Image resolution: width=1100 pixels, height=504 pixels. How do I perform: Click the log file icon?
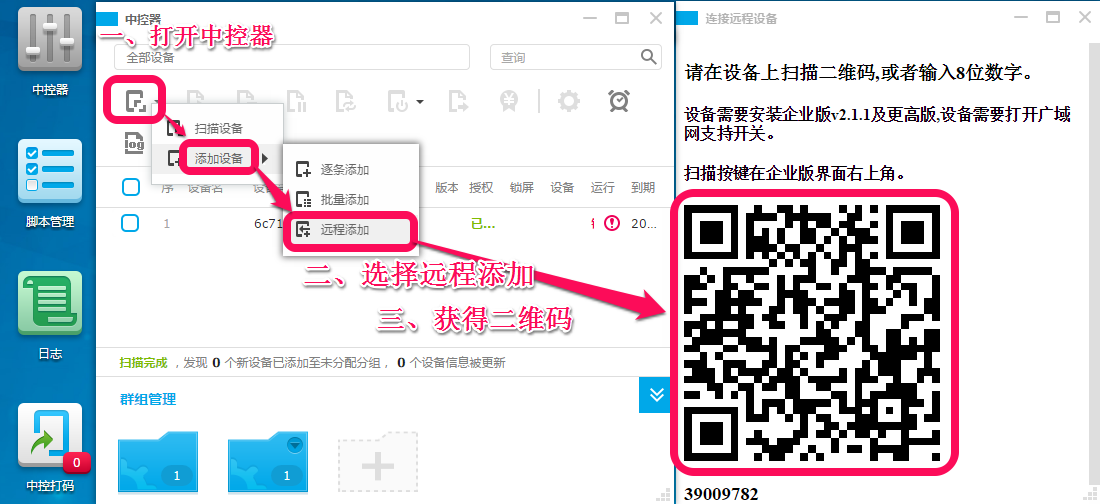tap(134, 143)
